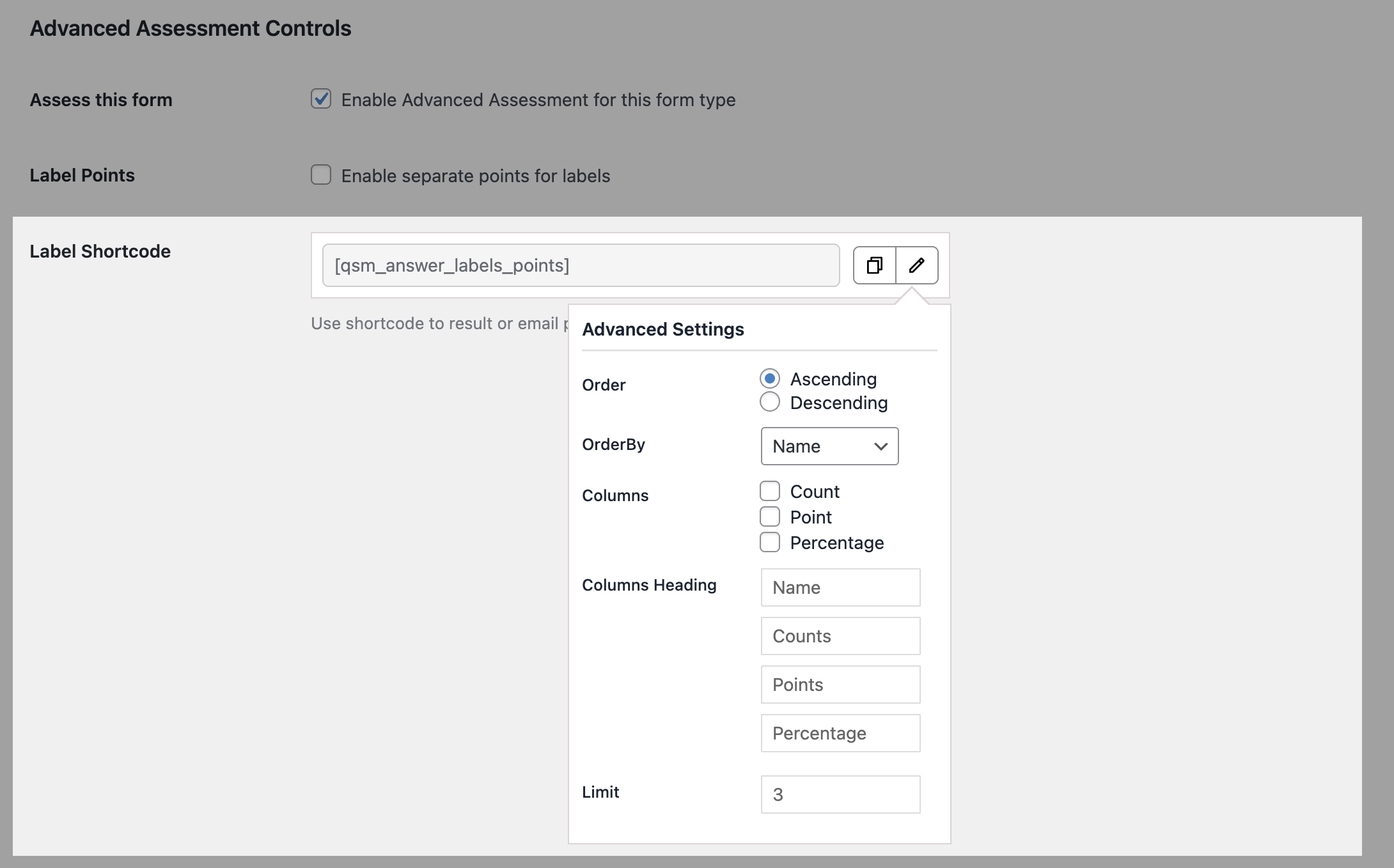Click the Name column heading field
Screen dimensions: 1394x868
840,587
